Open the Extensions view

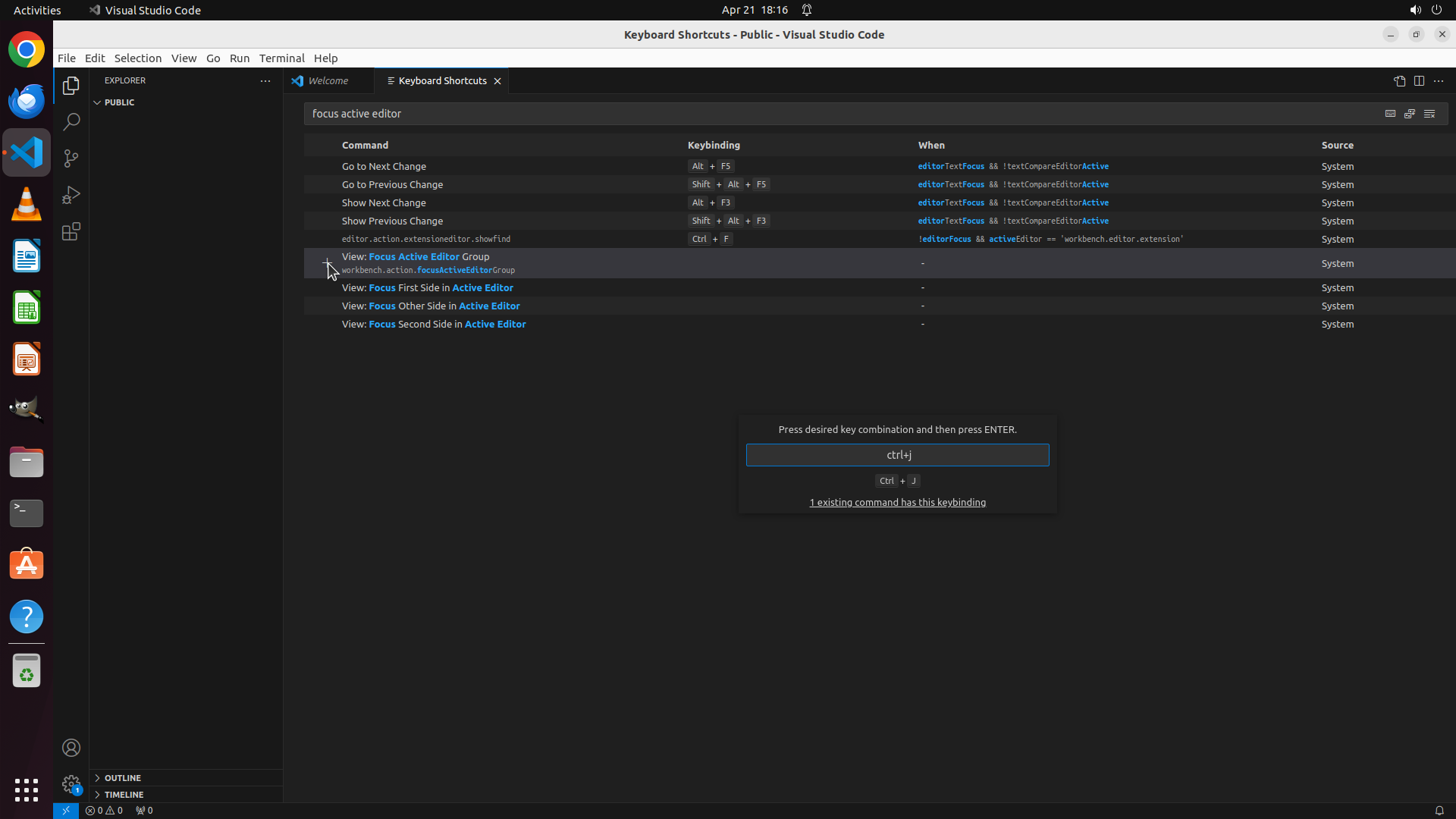point(71,231)
